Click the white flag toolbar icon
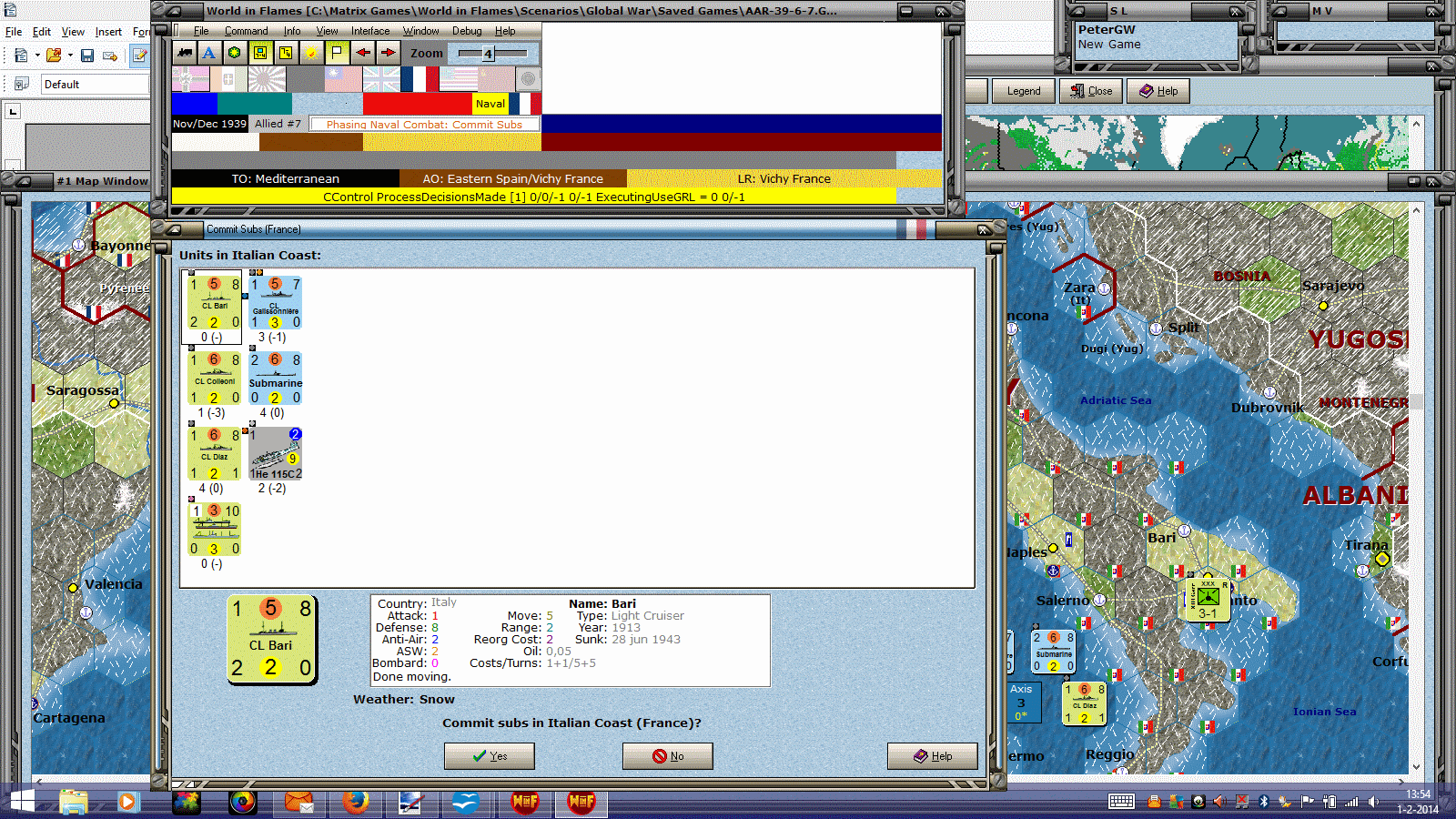Image resolution: width=1456 pixels, height=819 pixels. click(337, 53)
